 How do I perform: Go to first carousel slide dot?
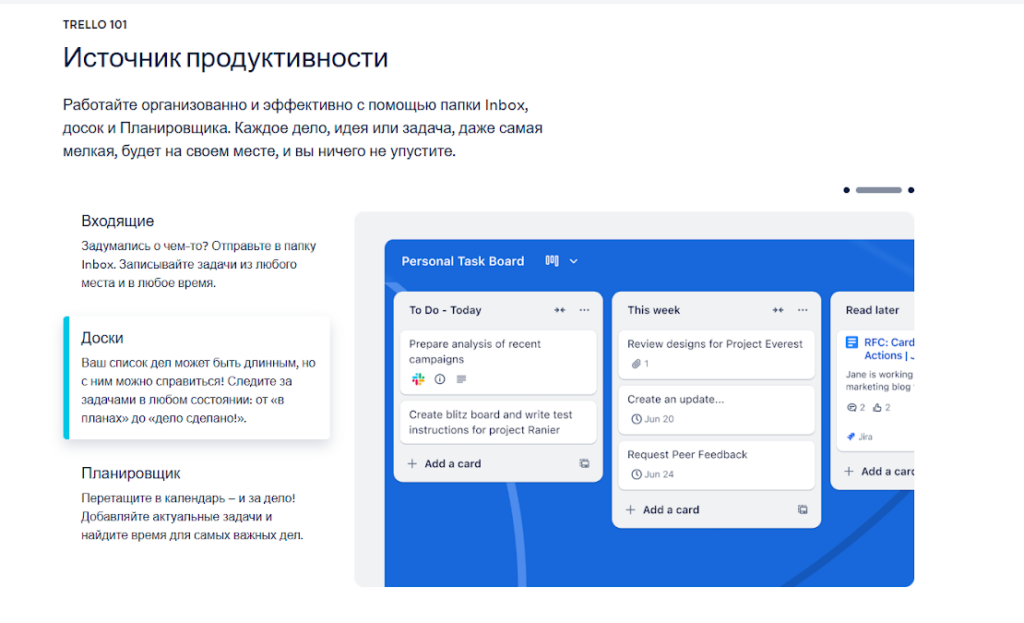846,190
